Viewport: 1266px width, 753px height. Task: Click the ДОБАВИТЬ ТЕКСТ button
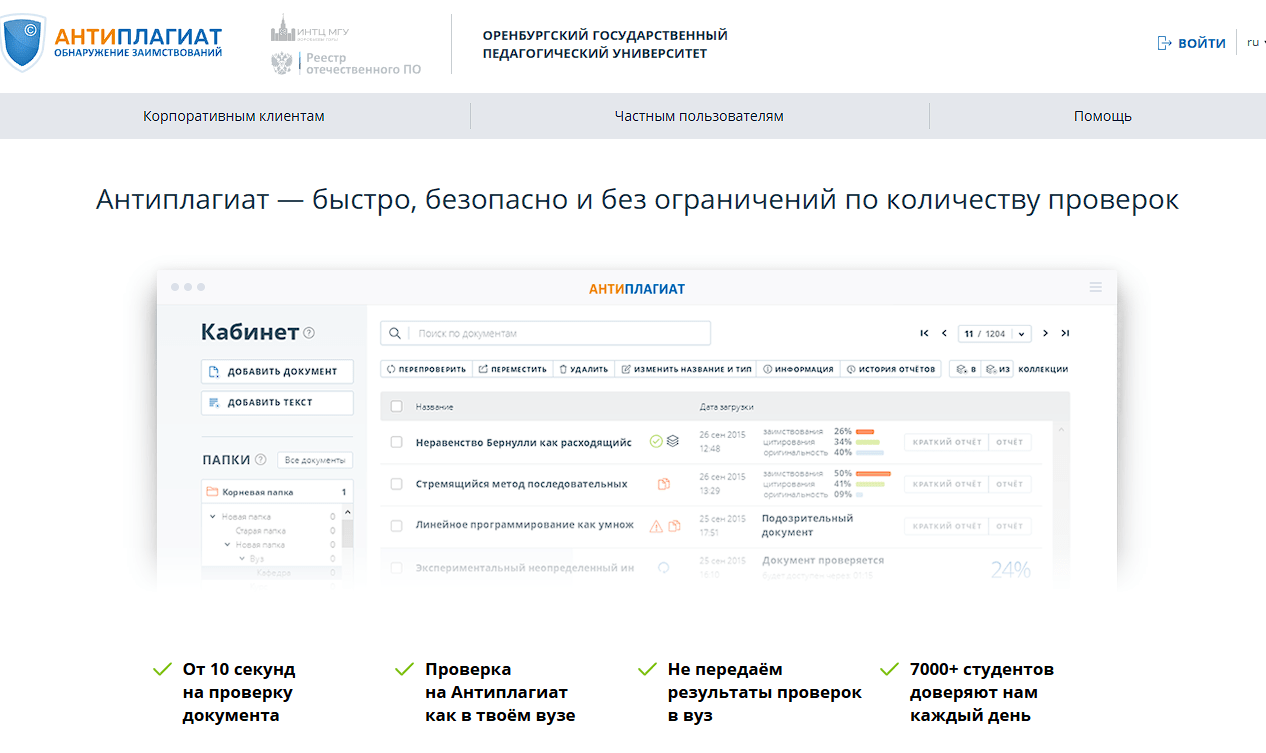277,402
